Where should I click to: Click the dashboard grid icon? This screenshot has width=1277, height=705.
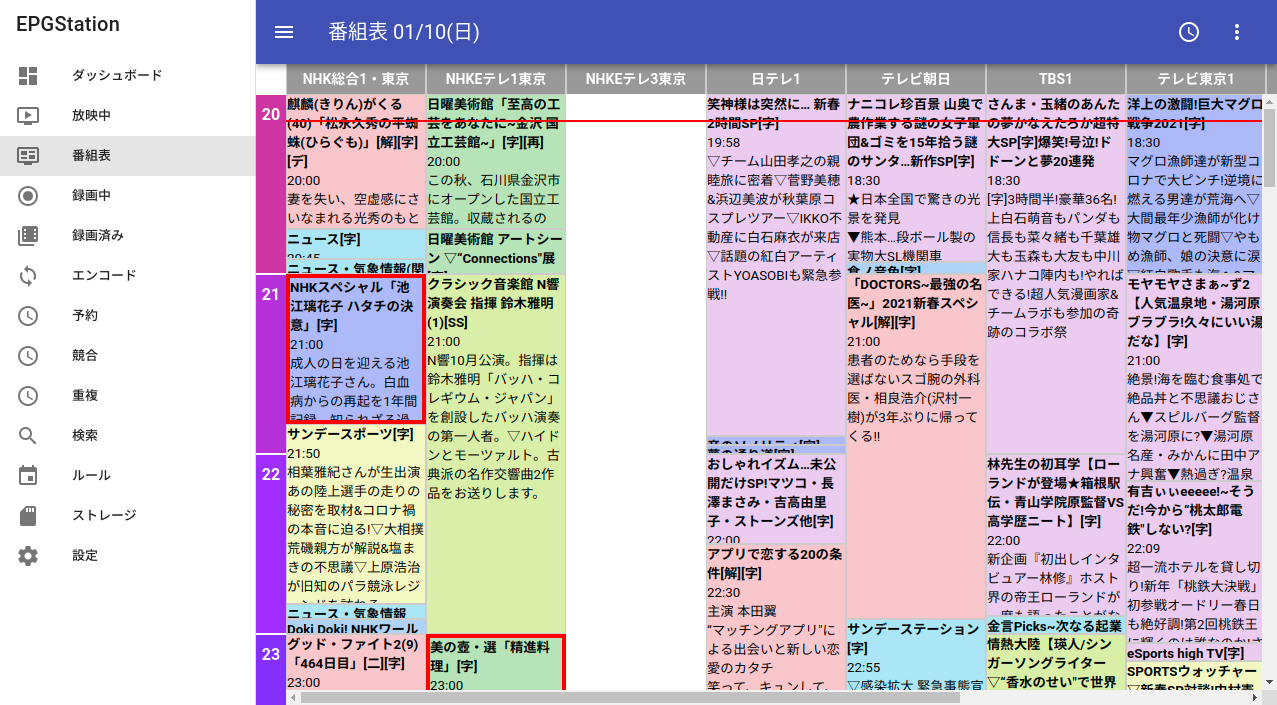coord(28,75)
